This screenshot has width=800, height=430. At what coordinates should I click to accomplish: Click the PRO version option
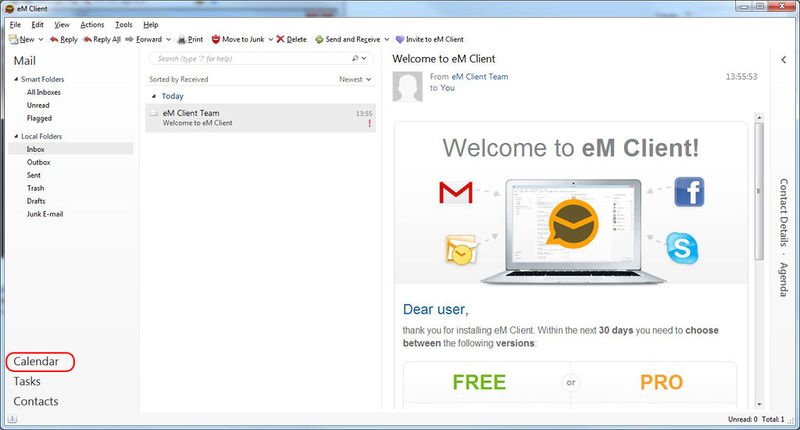pos(661,382)
